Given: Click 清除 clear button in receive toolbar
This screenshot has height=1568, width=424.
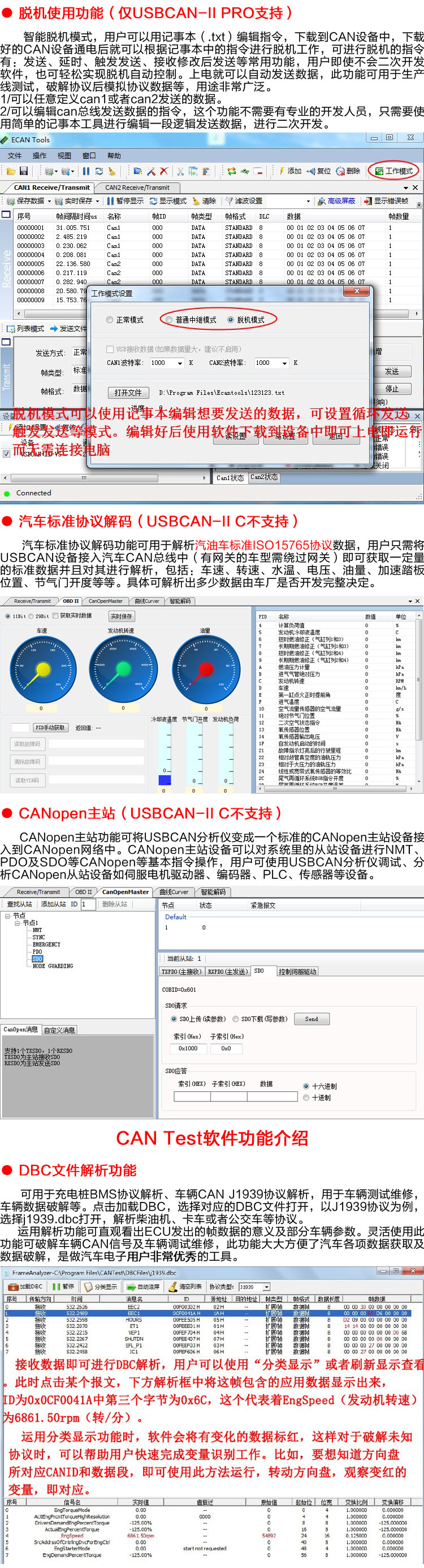Looking at the screenshot, I should point(205,201).
